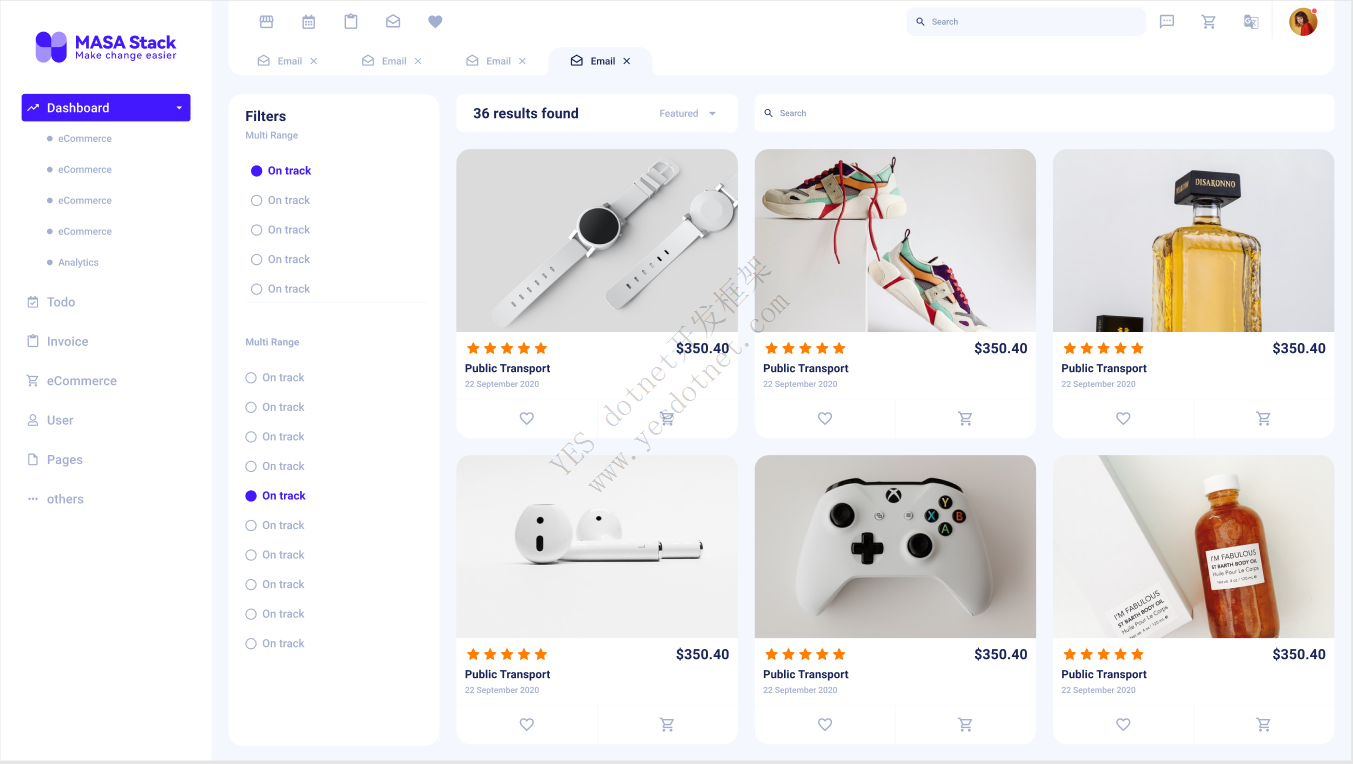The height and width of the screenshot is (764, 1353).
Task: Open the Analytics sidebar link
Action: pos(78,262)
